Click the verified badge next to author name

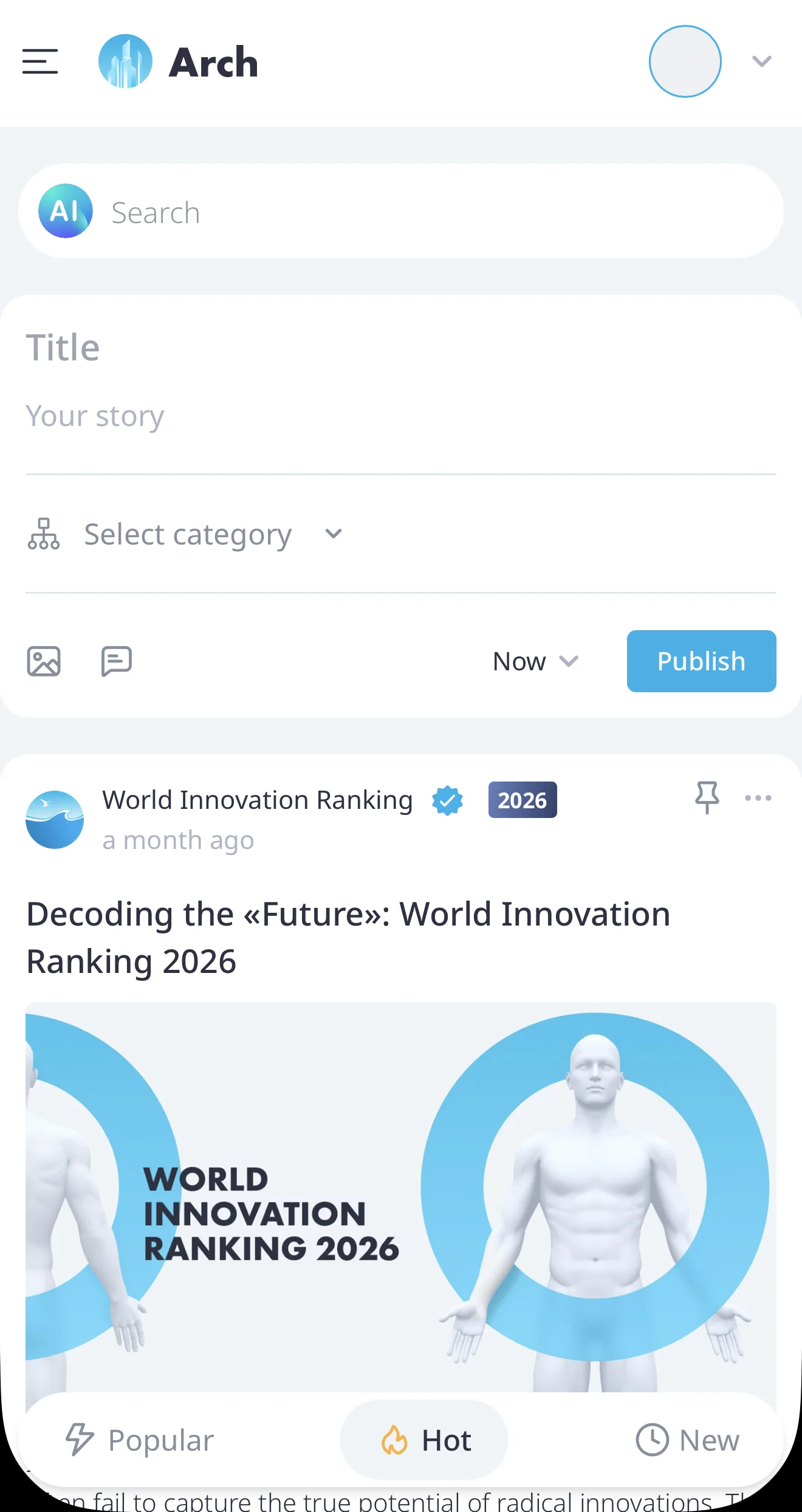point(448,800)
